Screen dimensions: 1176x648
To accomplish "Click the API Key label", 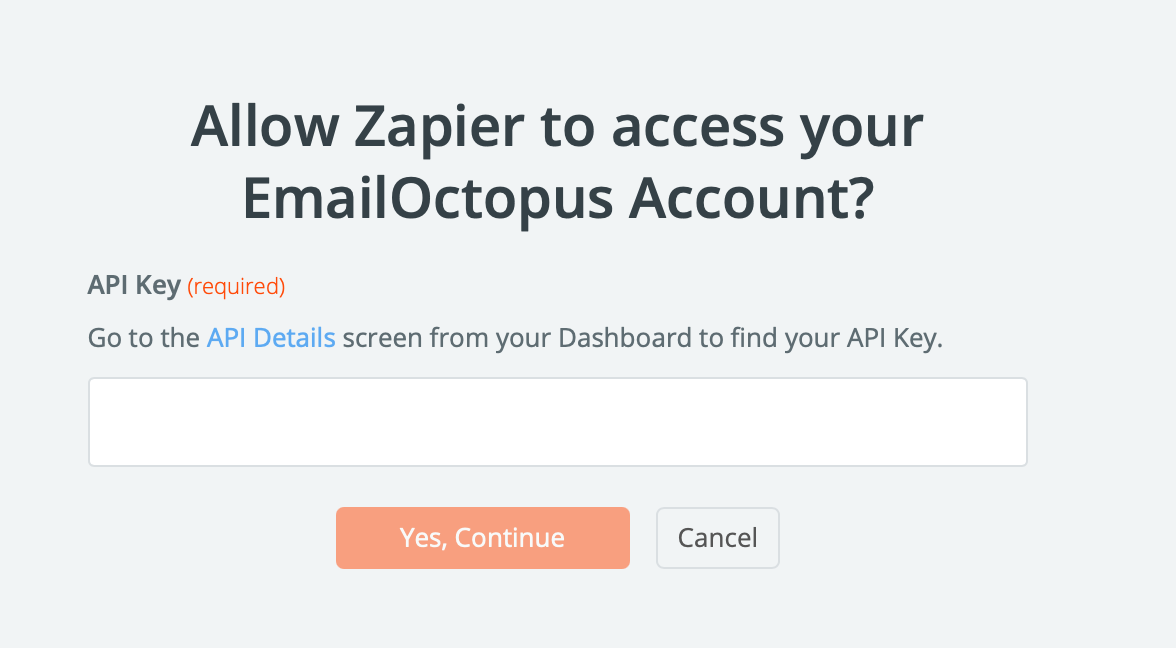I will [134, 285].
